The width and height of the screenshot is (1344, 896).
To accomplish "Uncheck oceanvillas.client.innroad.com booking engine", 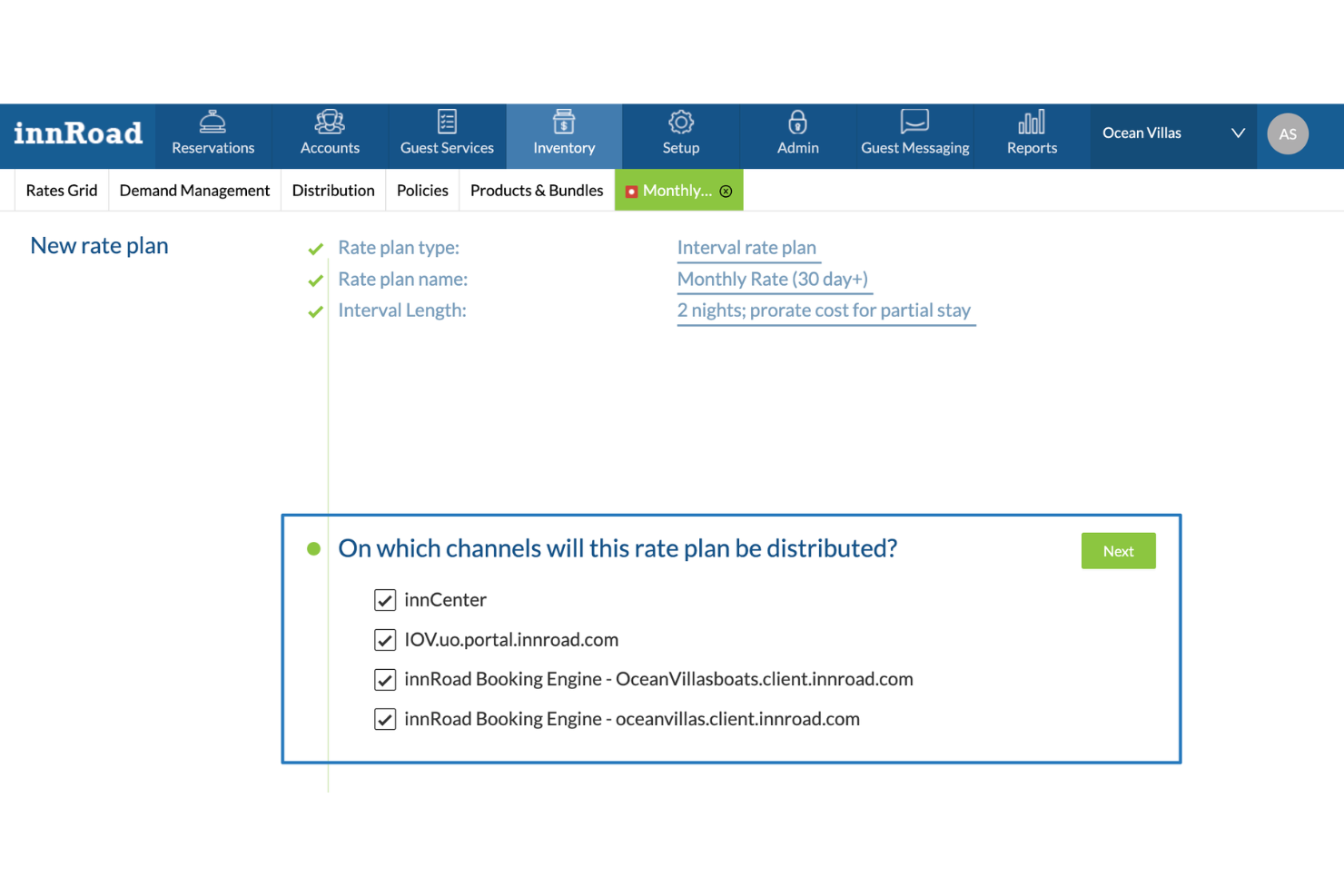I will tap(384, 718).
